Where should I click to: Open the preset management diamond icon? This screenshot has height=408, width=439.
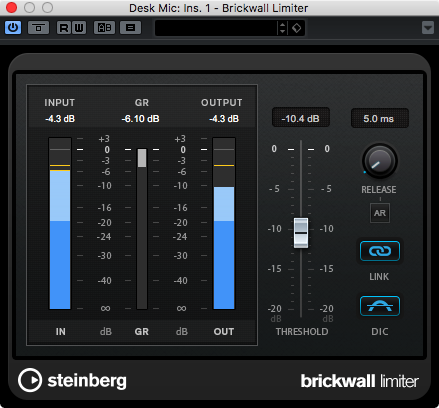click(296, 28)
